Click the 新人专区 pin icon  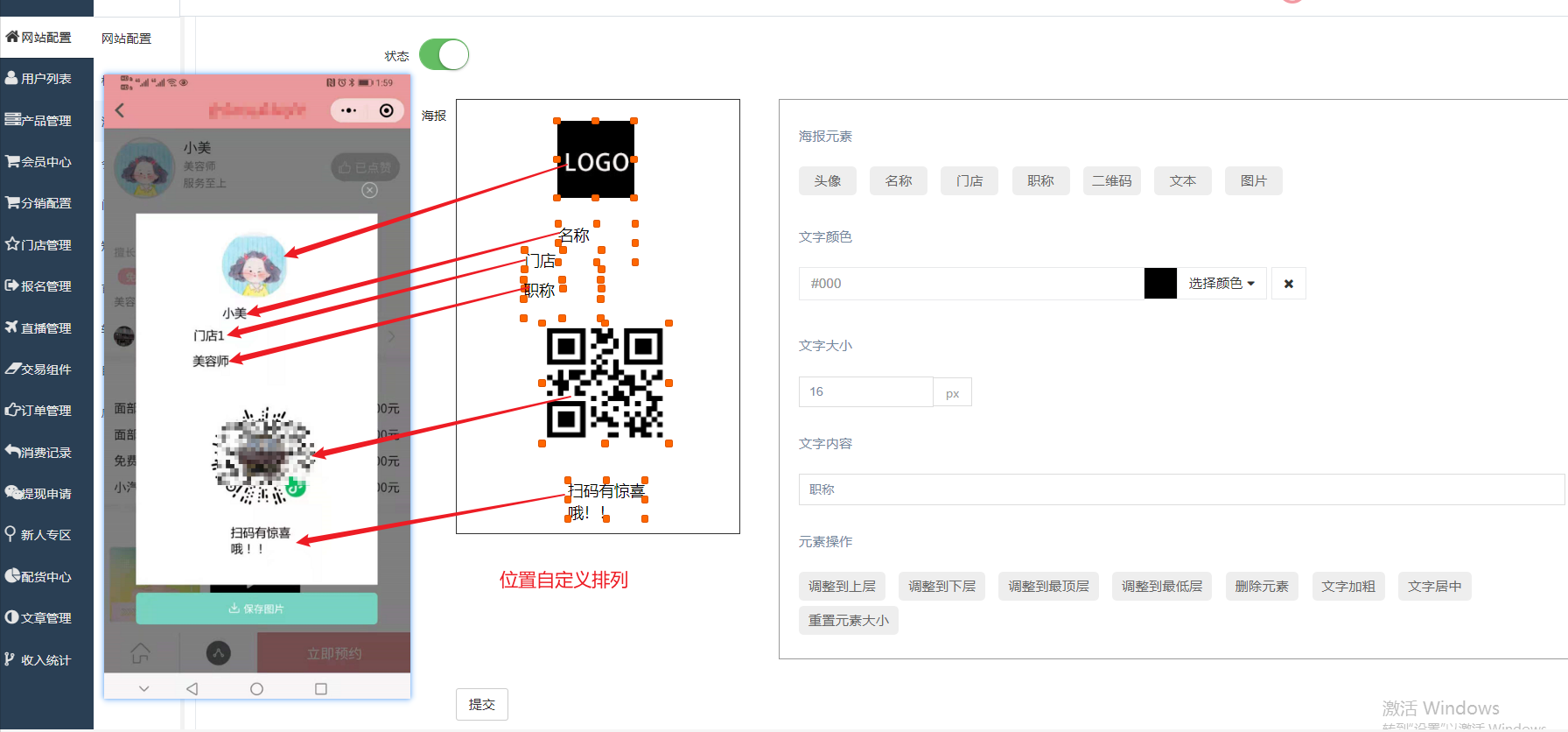click(10, 534)
